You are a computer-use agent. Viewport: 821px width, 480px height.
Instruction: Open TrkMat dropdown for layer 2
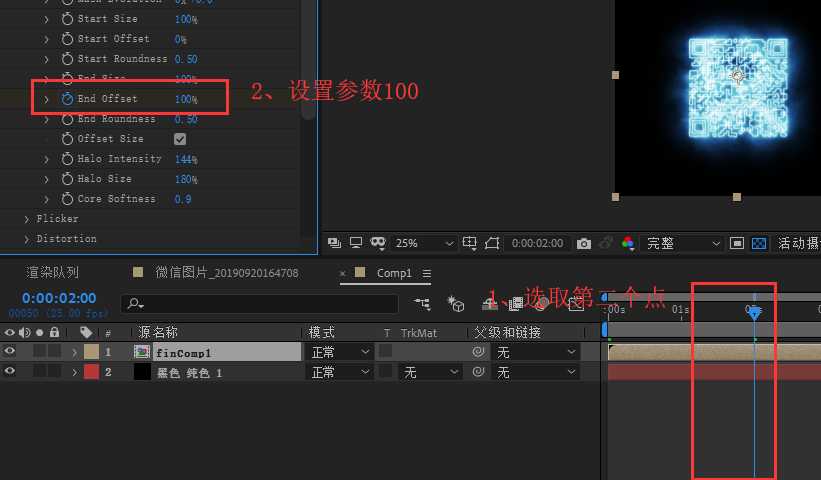429,372
